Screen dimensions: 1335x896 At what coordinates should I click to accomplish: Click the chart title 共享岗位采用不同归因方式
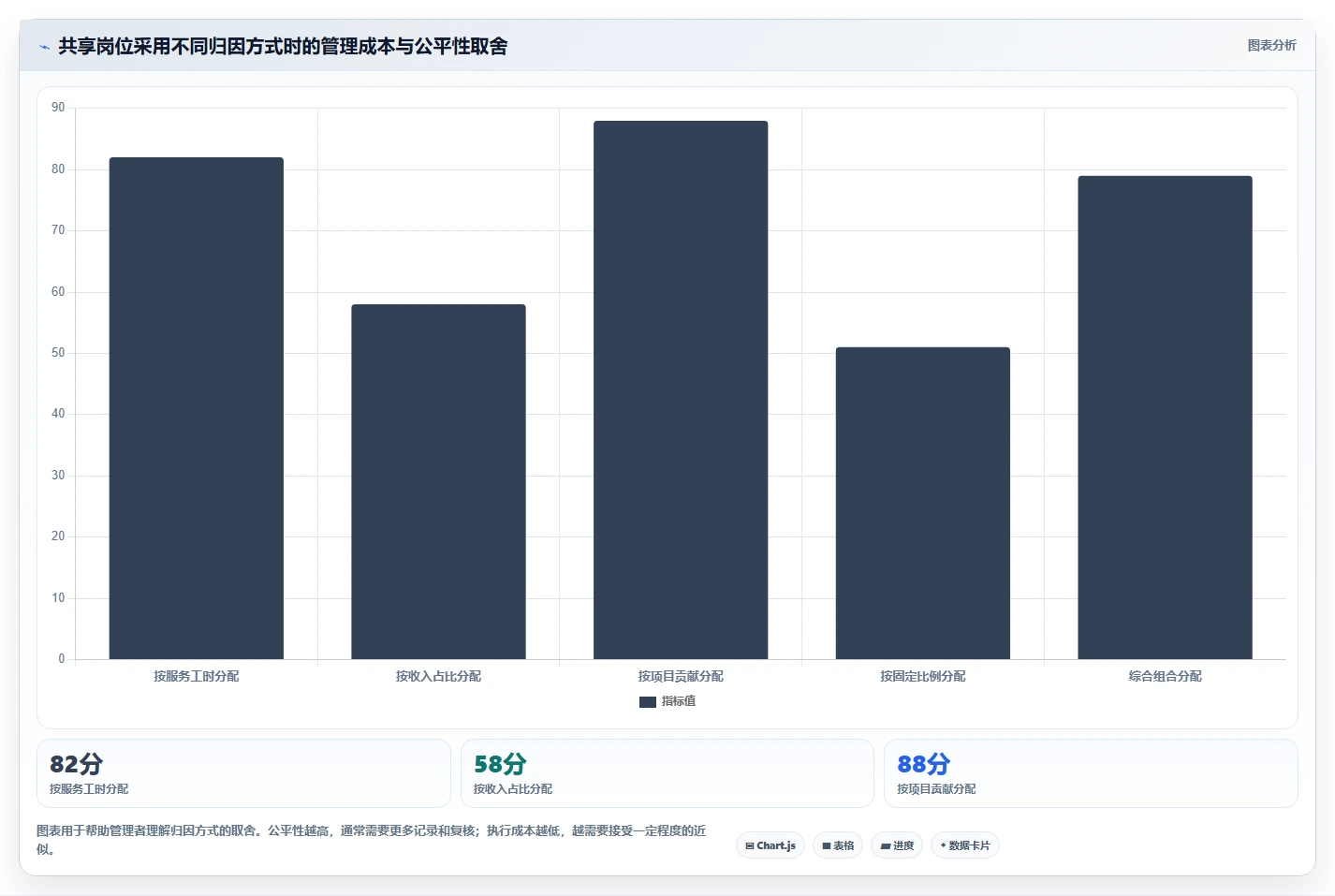coord(283,46)
